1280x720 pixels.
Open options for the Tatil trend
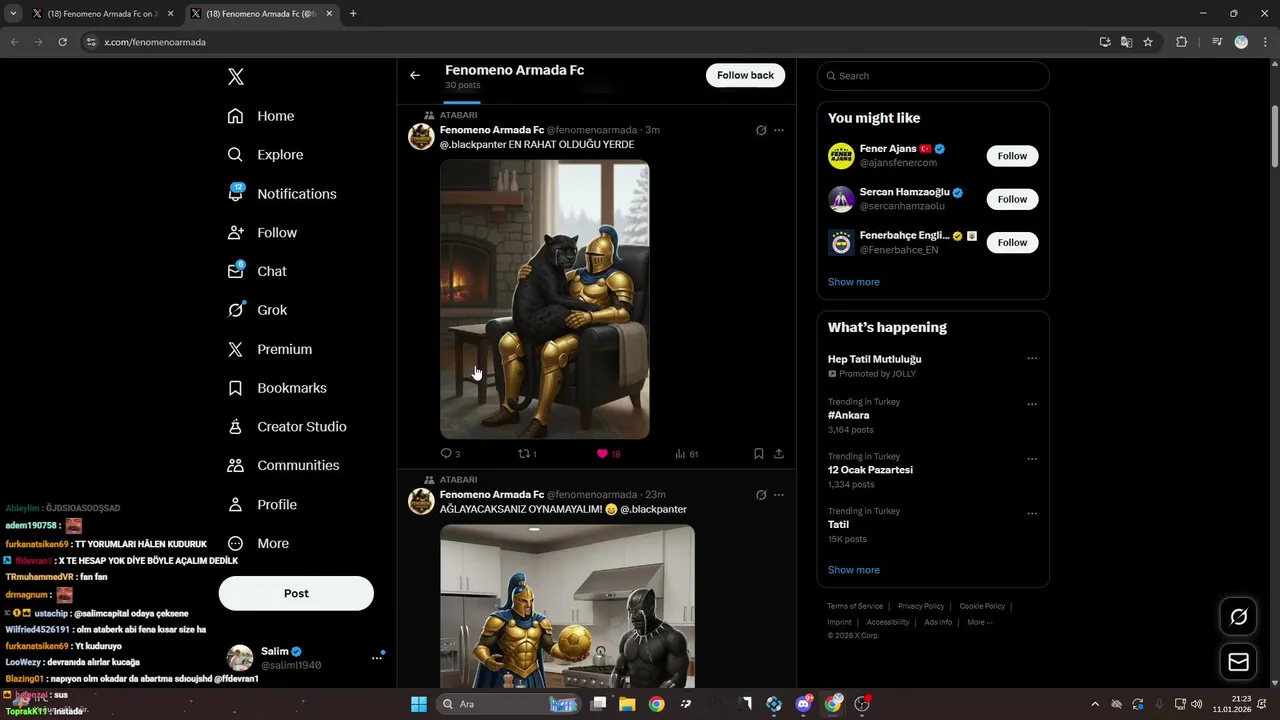pyautogui.click(x=1032, y=514)
